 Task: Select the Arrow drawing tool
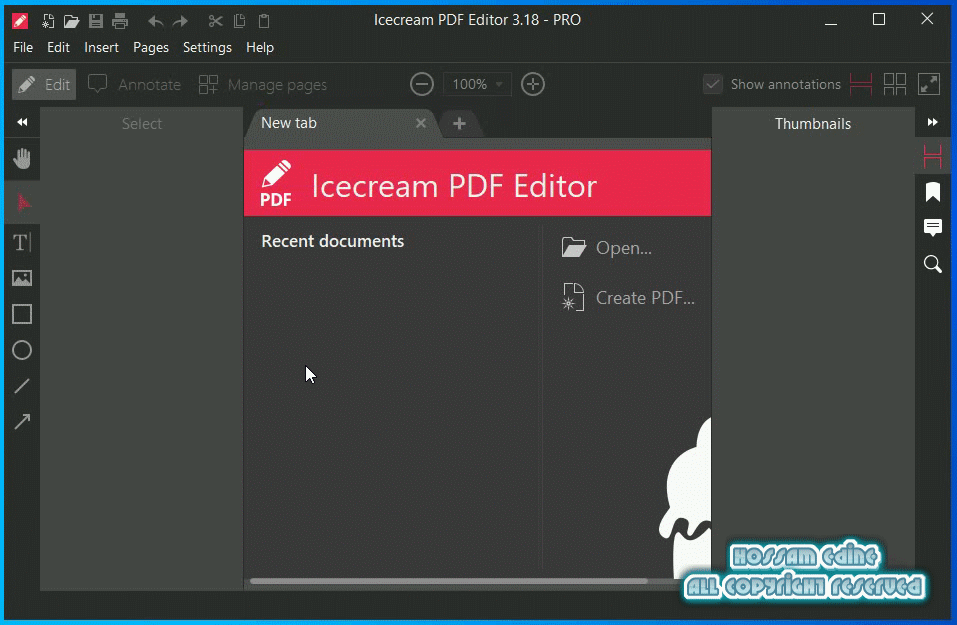22,421
